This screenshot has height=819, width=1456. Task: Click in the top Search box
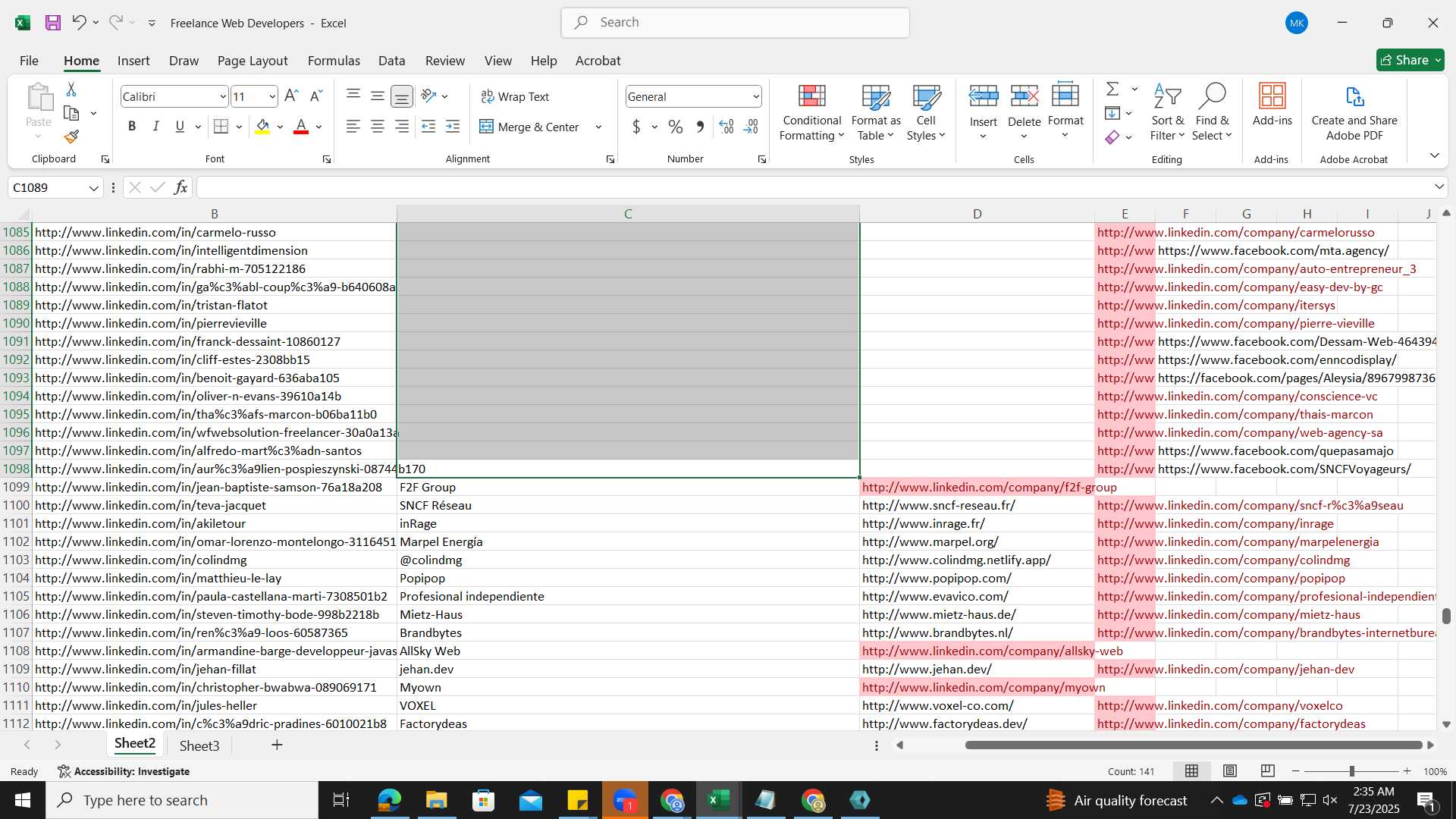pos(736,23)
